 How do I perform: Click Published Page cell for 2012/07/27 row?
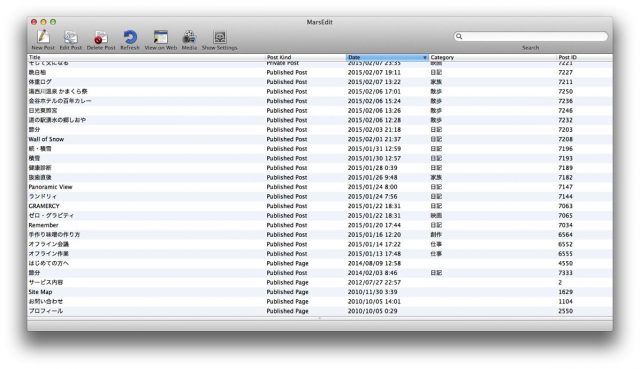tap(287, 282)
